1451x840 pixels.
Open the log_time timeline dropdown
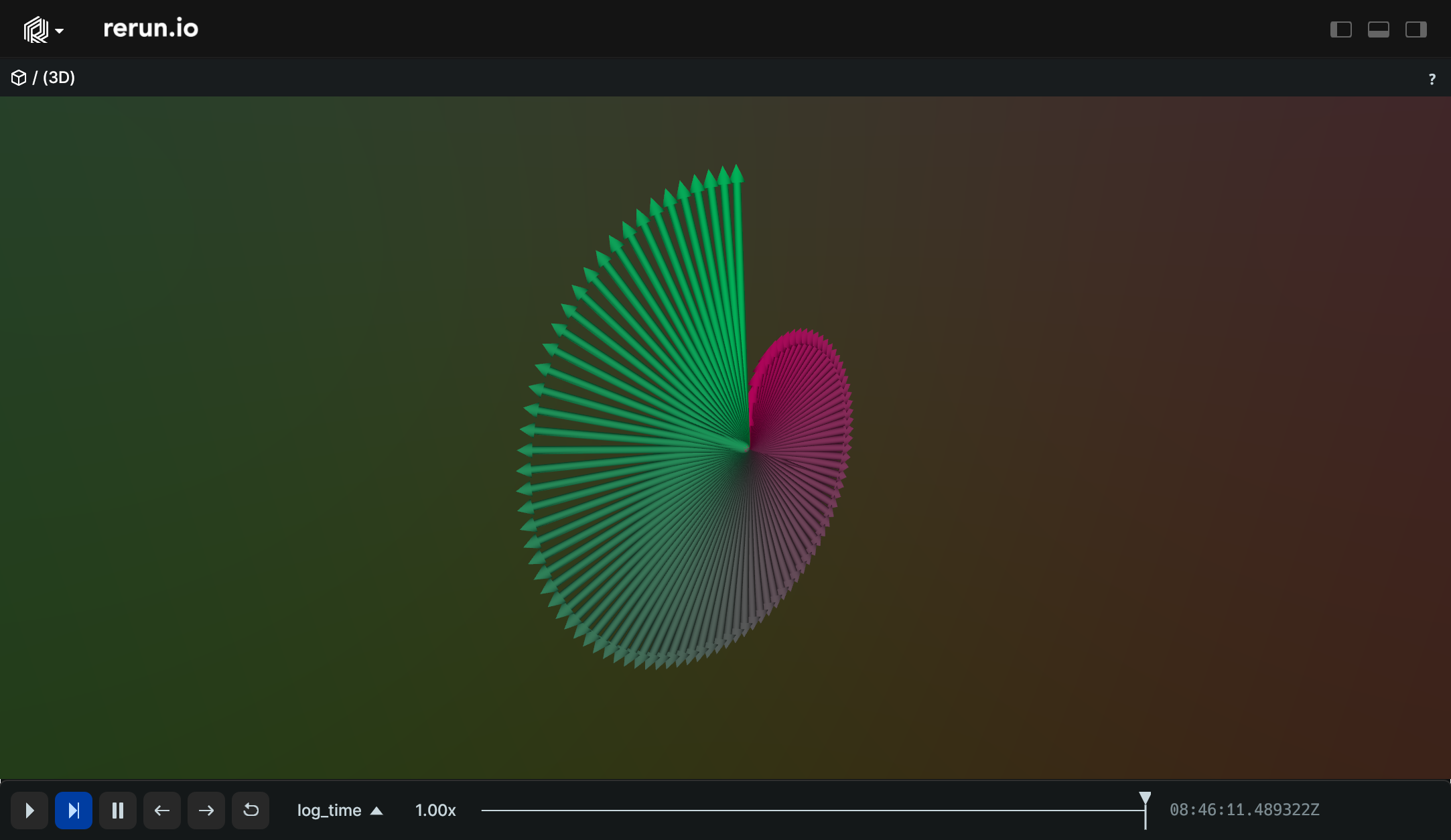tap(340, 811)
